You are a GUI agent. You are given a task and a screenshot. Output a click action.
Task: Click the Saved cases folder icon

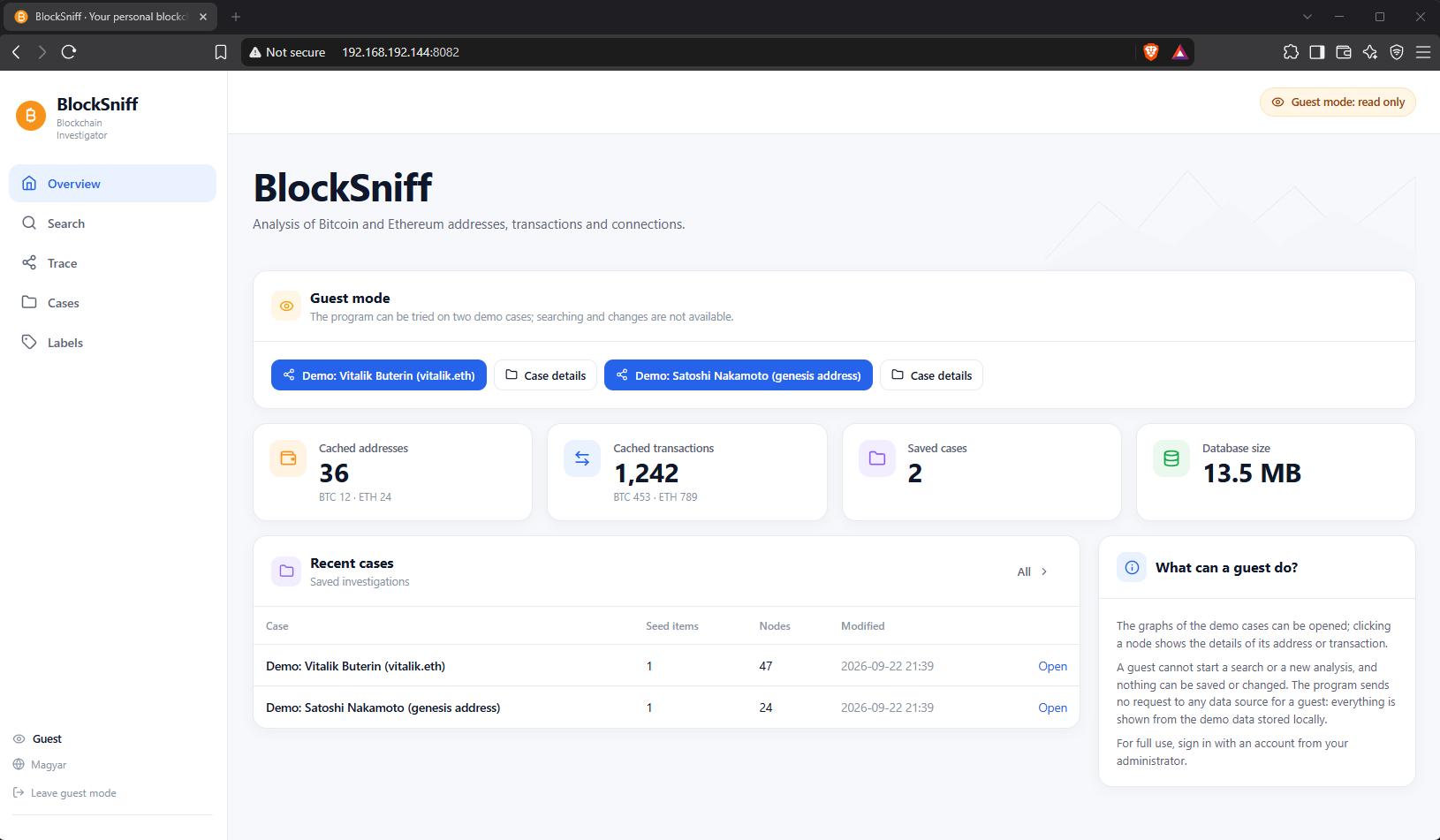[877, 458]
